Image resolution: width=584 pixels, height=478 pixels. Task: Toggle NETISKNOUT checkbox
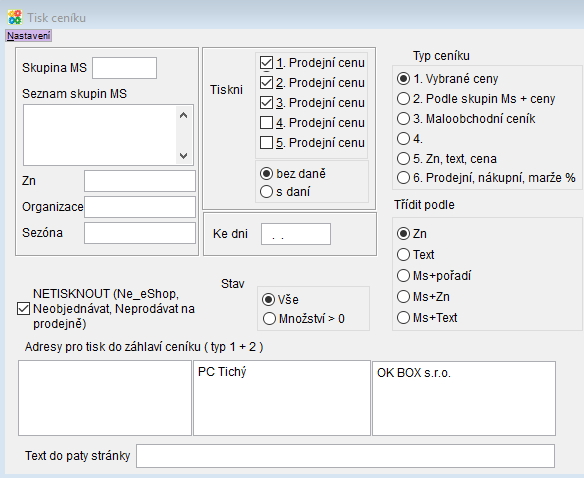23,308
